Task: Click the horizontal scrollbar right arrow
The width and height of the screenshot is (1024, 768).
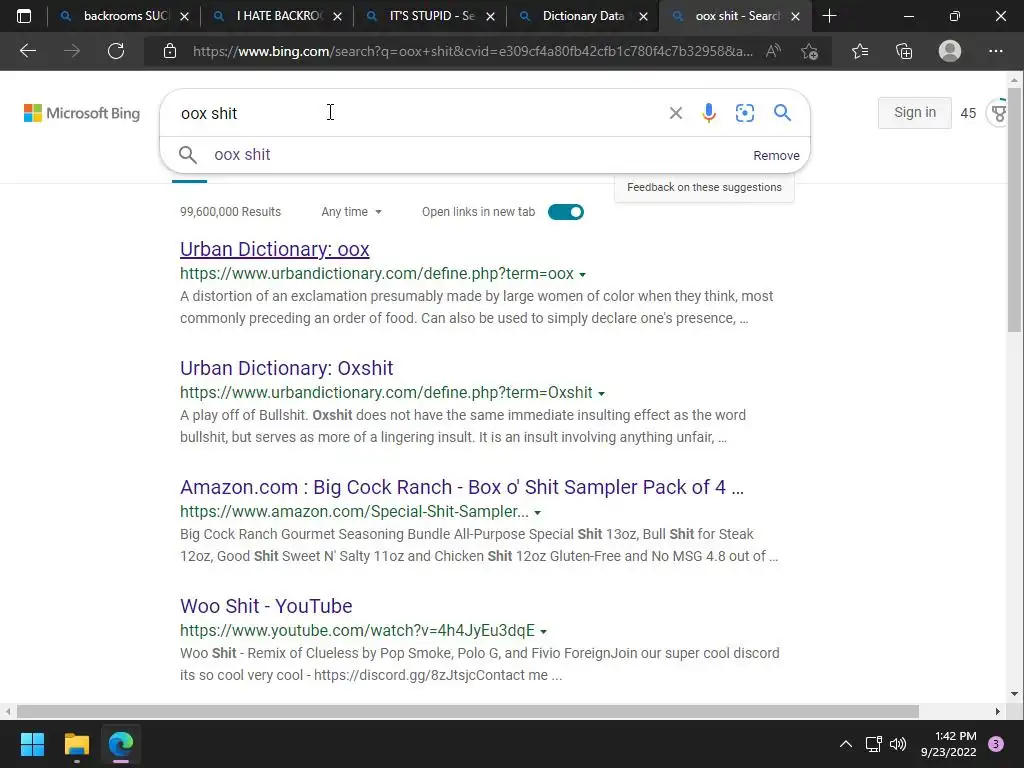Action: point(997,711)
